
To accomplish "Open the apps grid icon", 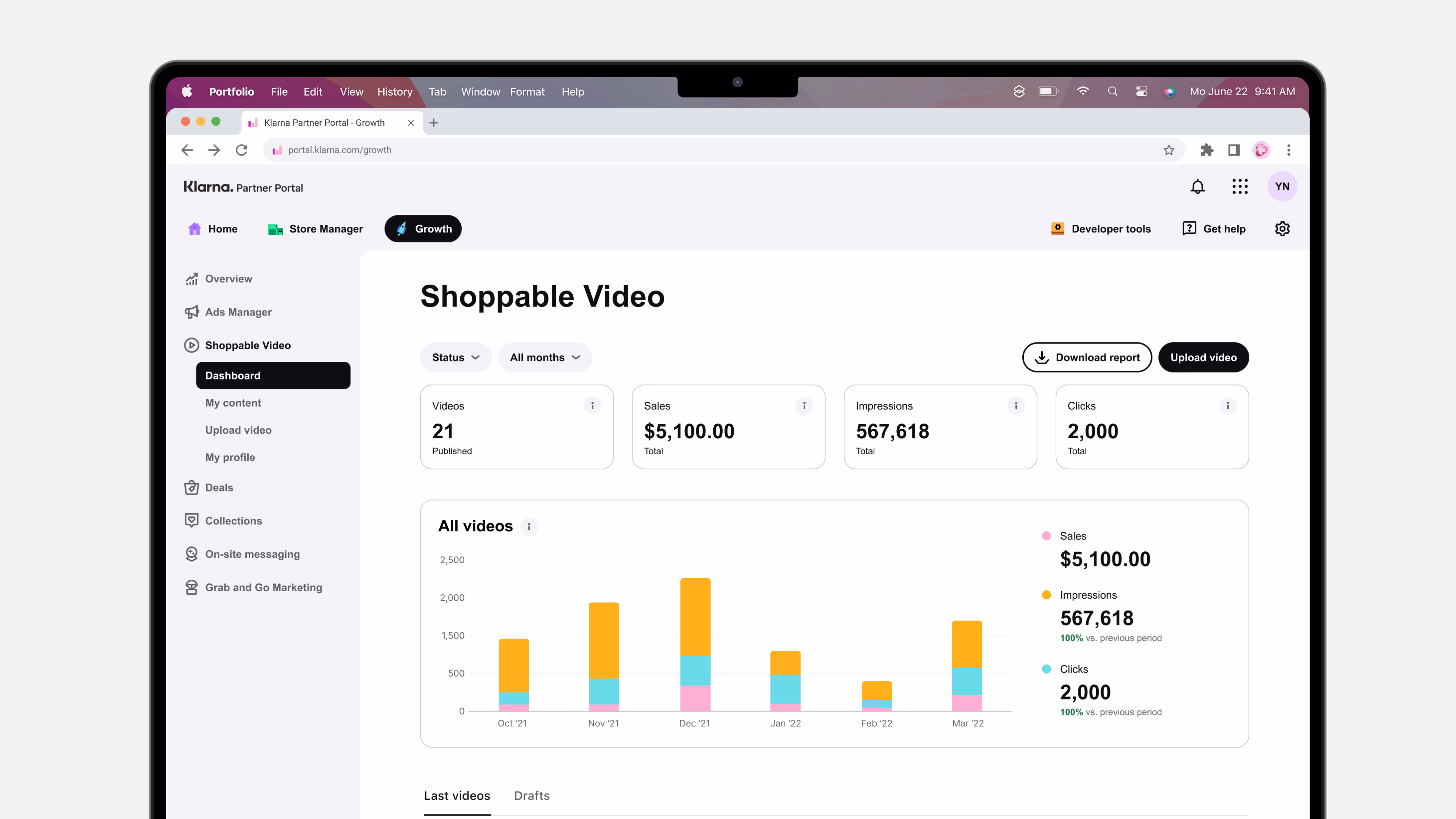I will pyautogui.click(x=1239, y=187).
